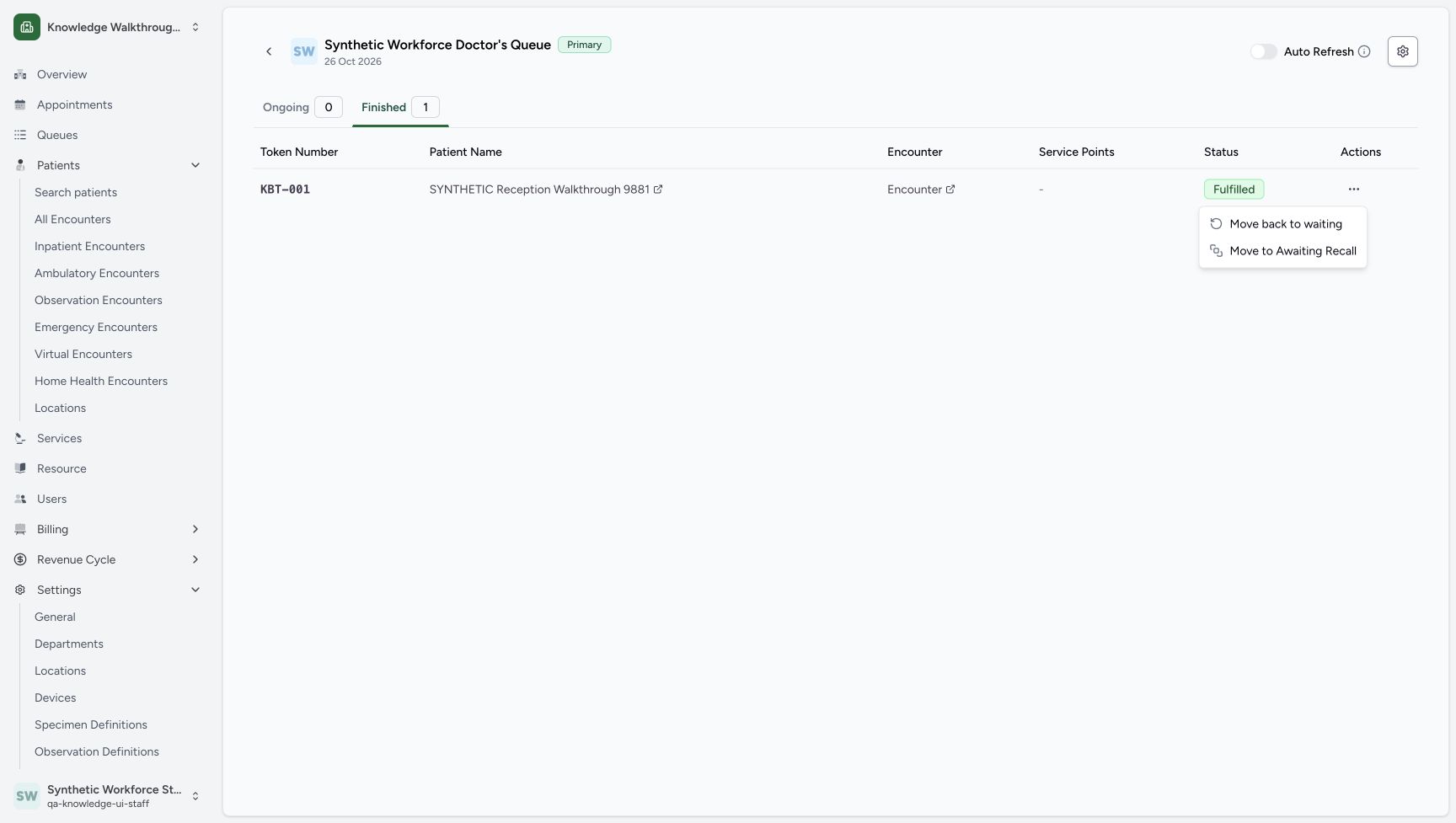
Task: Click the Resource sidebar icon
Action: click(20, 469)
